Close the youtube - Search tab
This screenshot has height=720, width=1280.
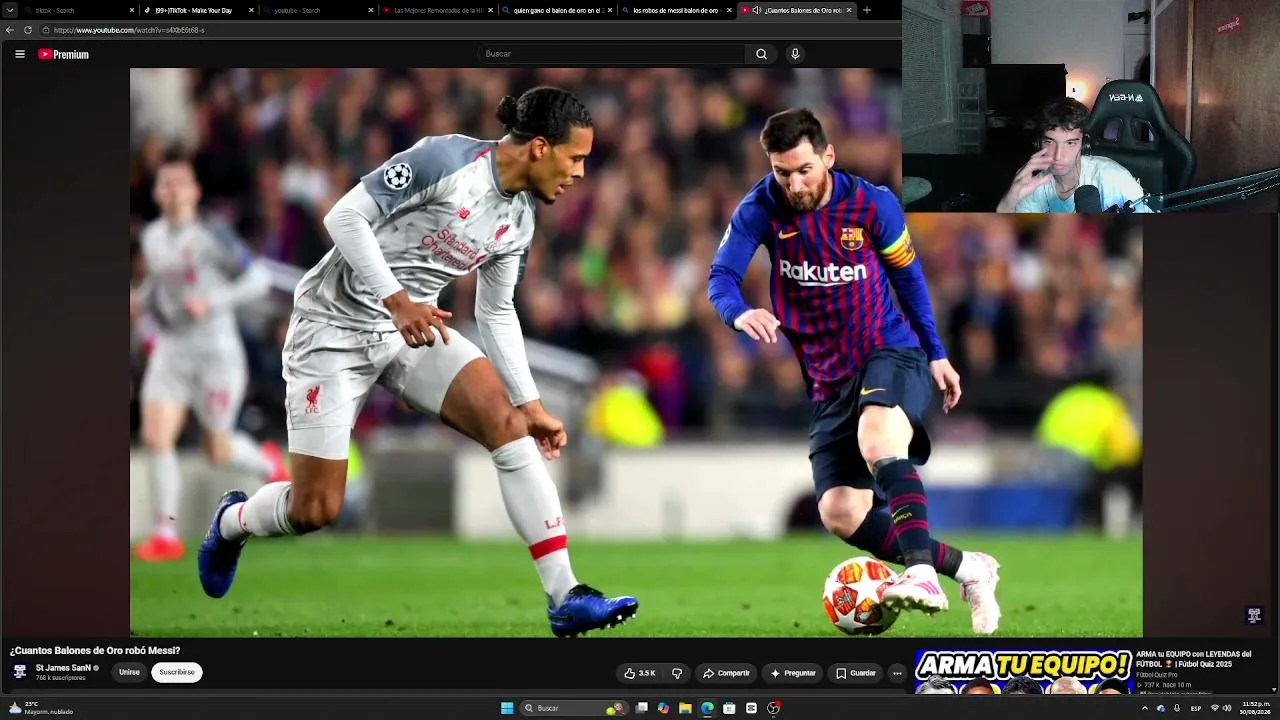[x=371, y=10]
